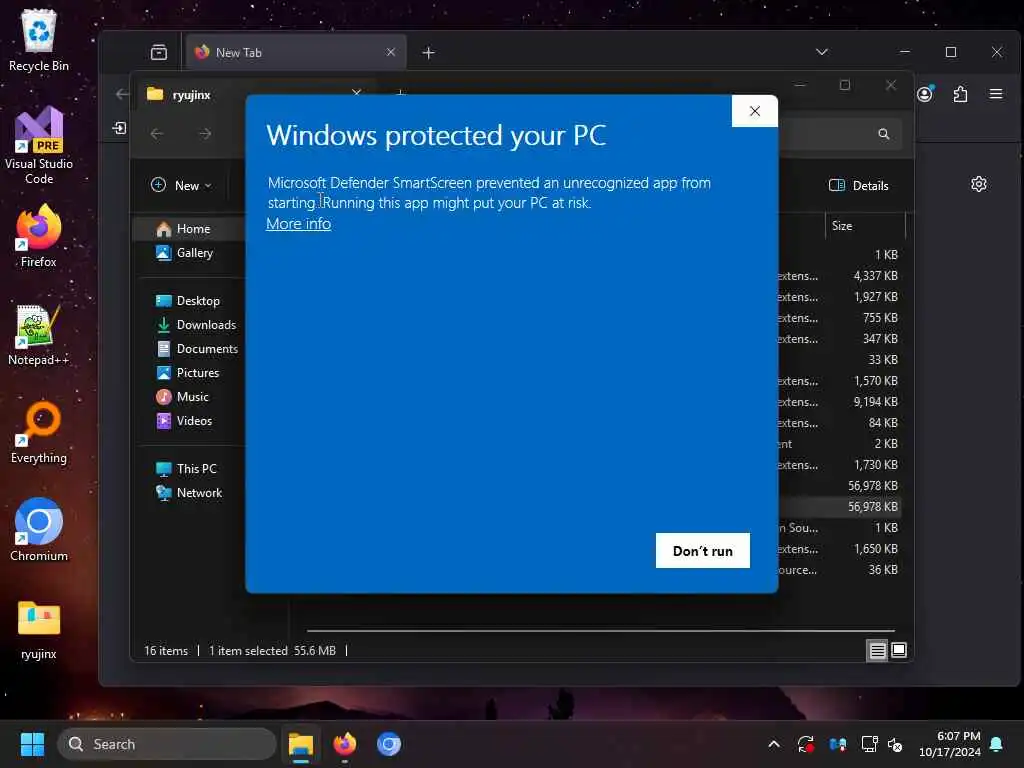Click Windows Start button
The width and height of the screenshot is (1024, 768).
[32, 744]
